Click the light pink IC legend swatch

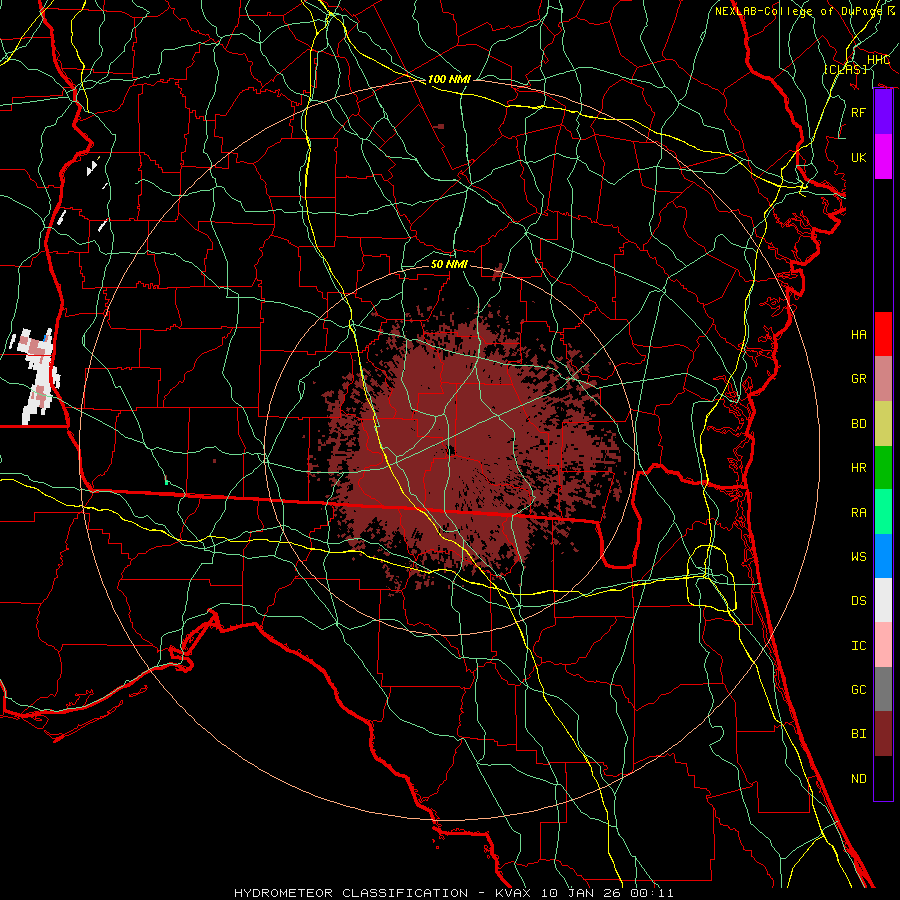click(x=883, y=645)
